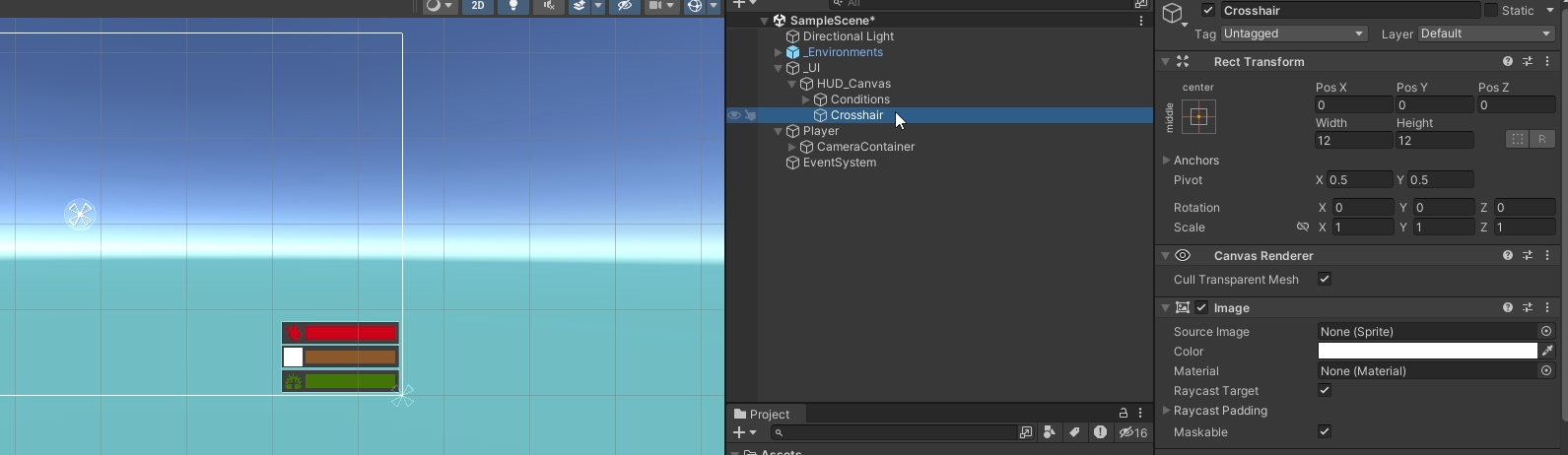The image size is (1568, 455).
Task: Expand Raycast Padding section
Action: click(1167, 411)
